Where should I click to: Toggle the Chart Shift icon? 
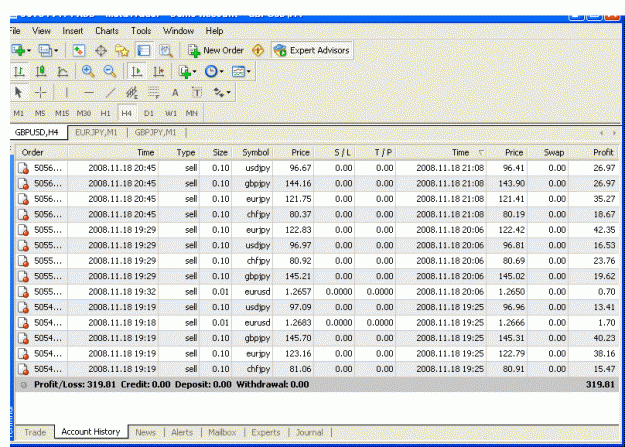(x=159, y=72)
